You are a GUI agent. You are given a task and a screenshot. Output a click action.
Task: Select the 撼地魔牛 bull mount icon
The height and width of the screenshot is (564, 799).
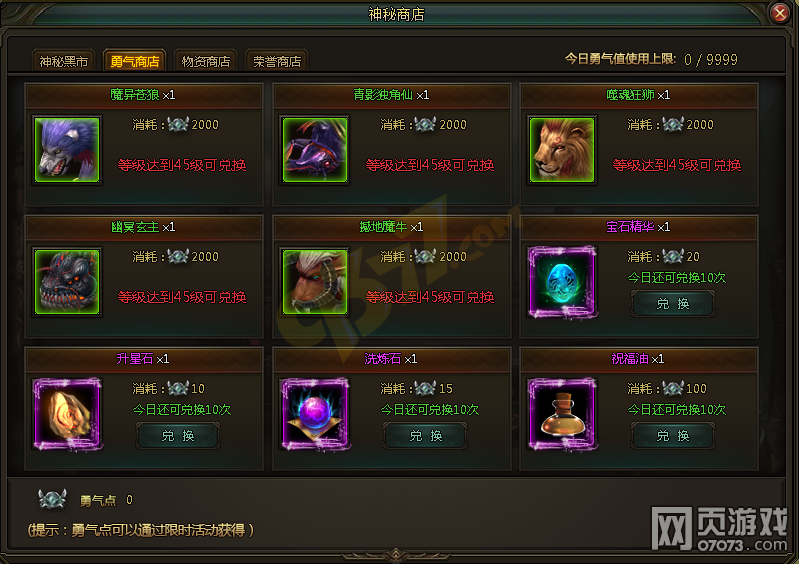pyautogui.click(x=315, y=282)
